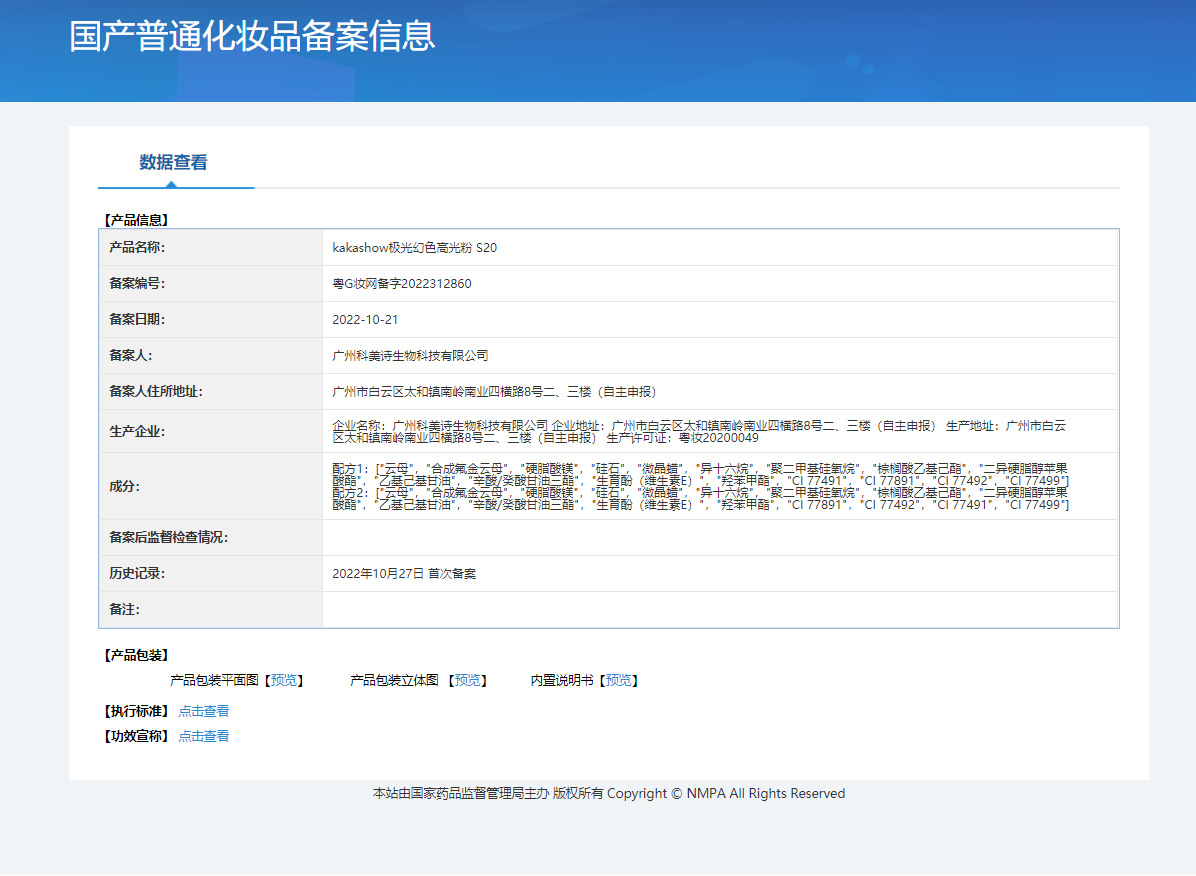Select 备案人 value 广州科美诗生物科技有限公司

point(410,356)
